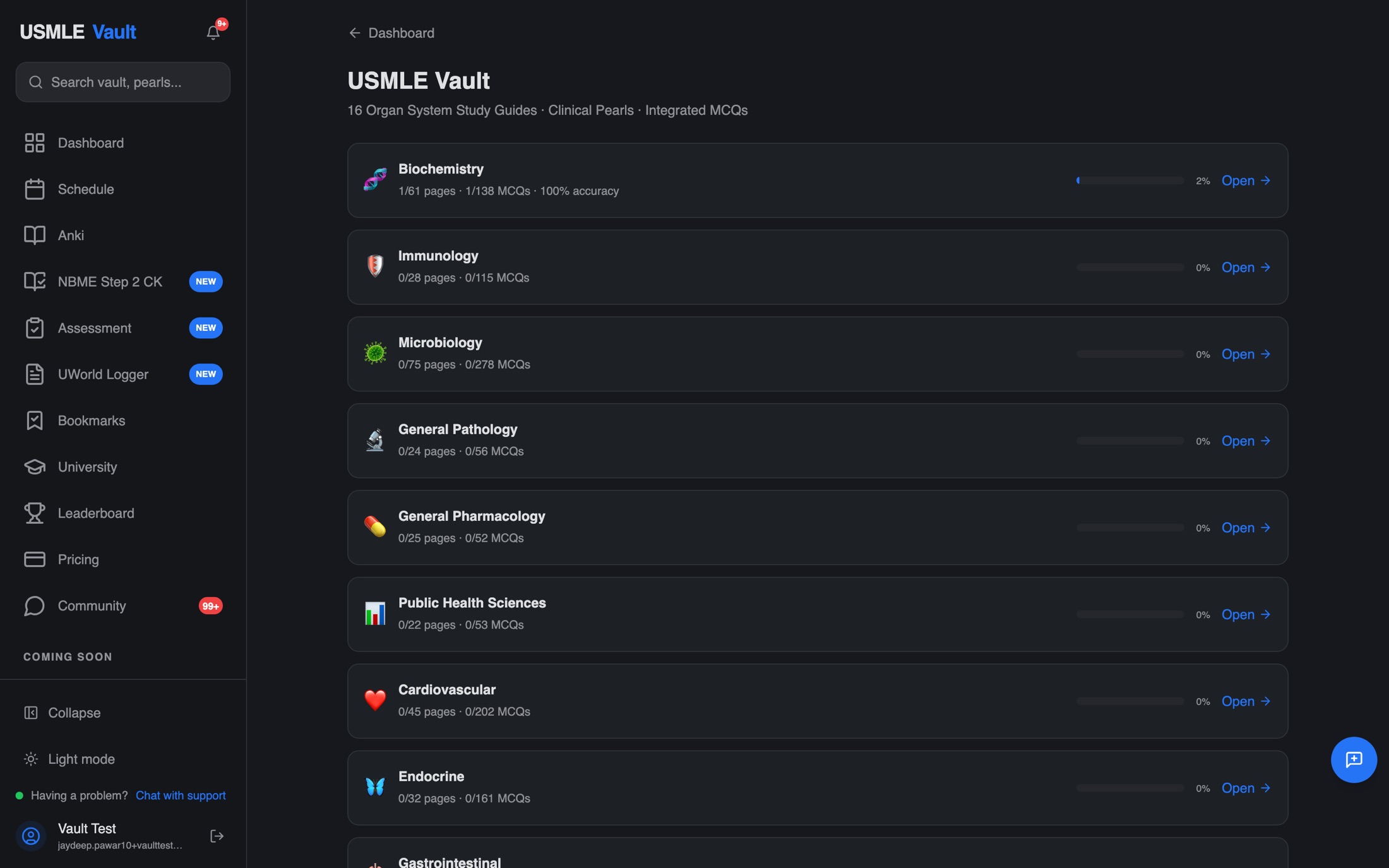This screenshot has width=1389, height=868.
Task: Click Open for Immunology
Action: click(x=1246, y=268)
